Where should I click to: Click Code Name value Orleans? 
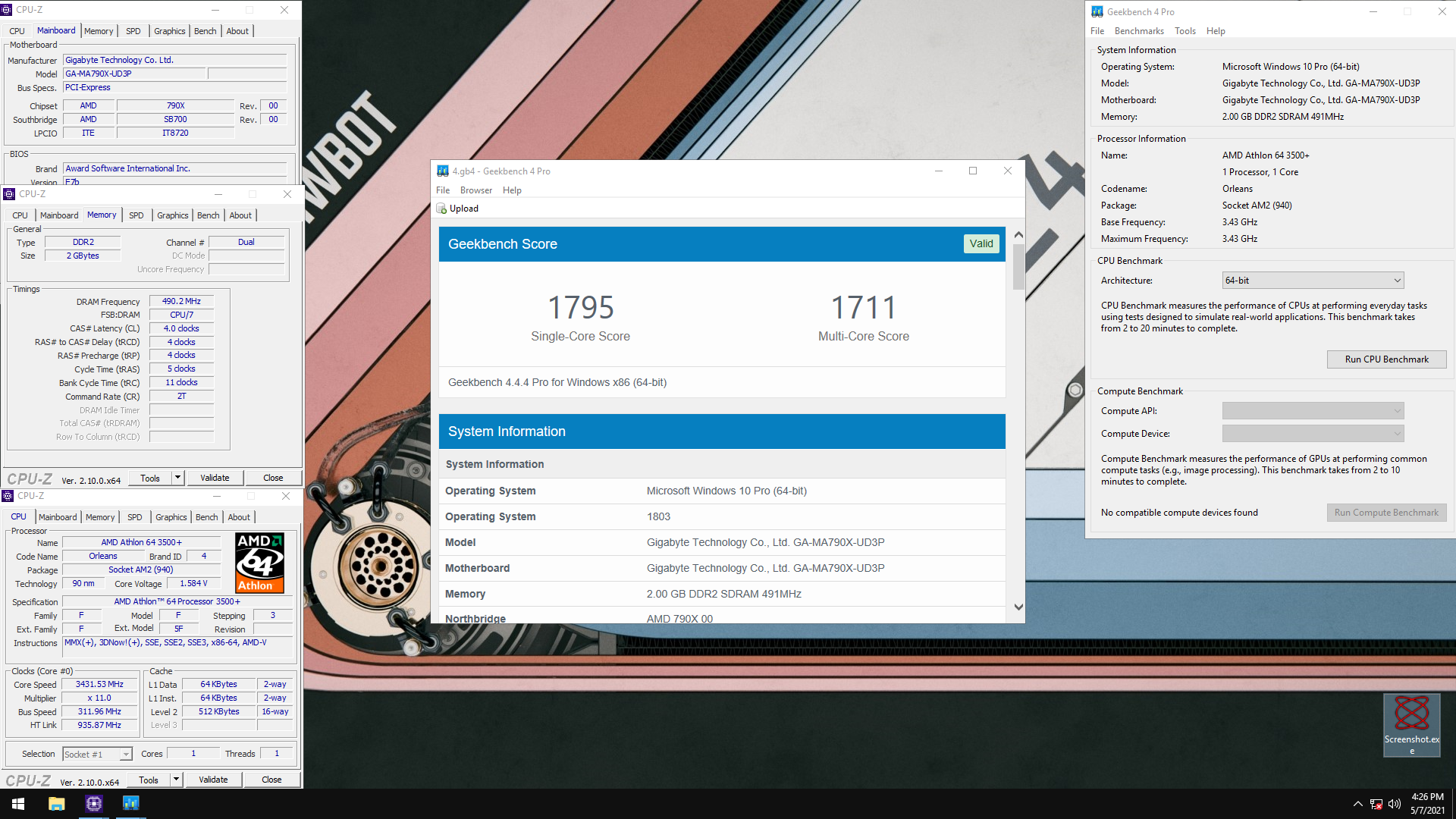tap(103, 556)
